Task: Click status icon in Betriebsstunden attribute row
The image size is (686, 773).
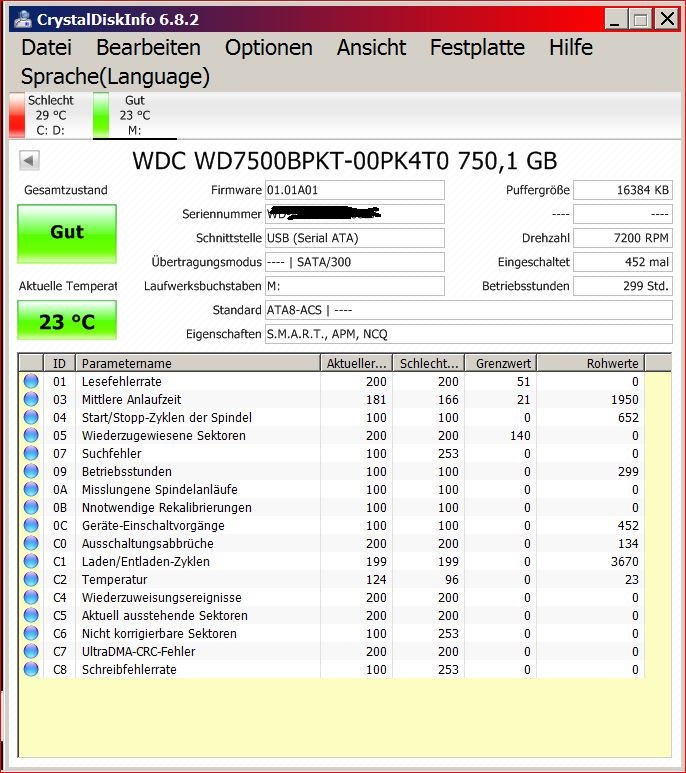Action: click(x=31, y=471)
